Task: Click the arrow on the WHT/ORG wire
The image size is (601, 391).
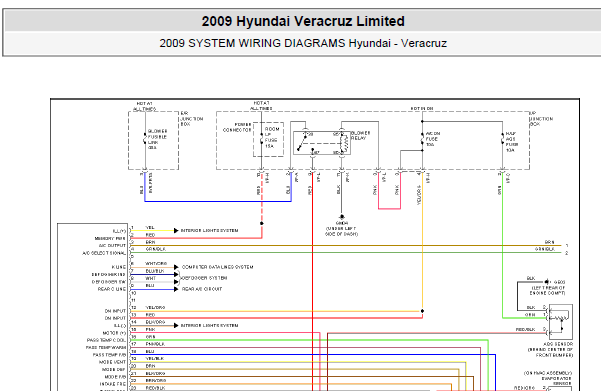Action: pyautogui.click(x=176, y=267)
